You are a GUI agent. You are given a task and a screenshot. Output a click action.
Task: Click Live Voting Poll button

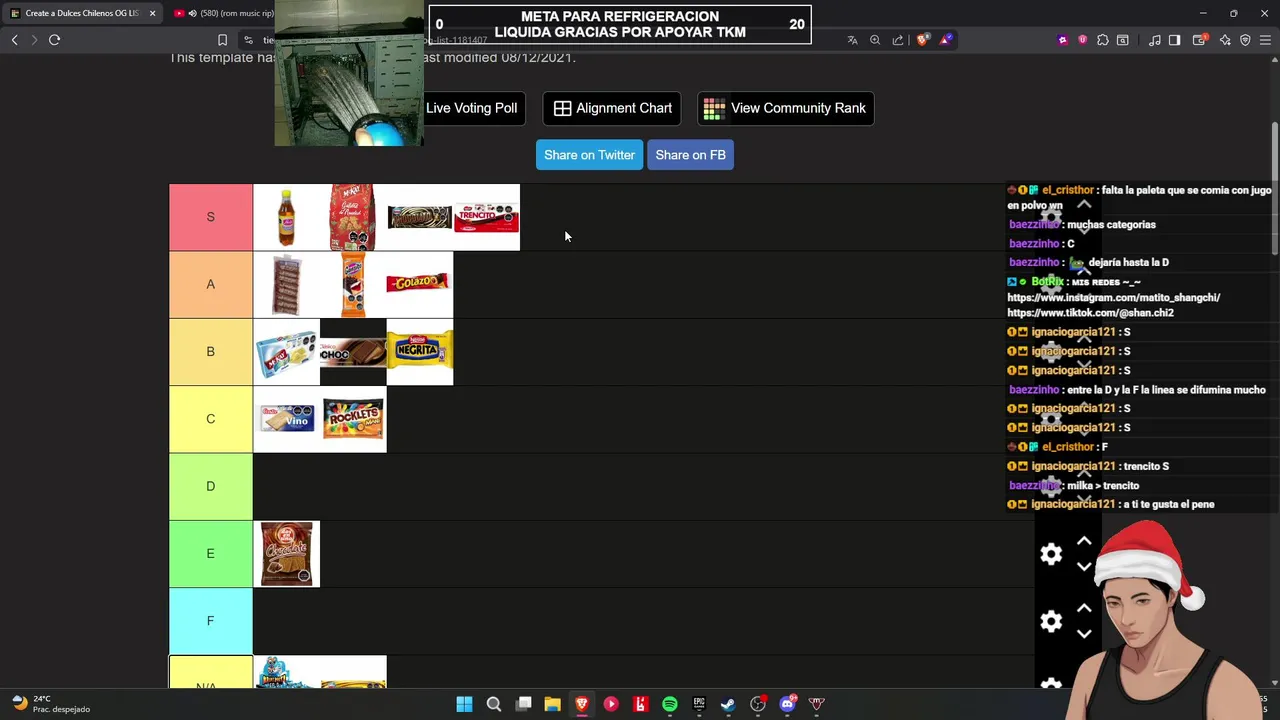[x=471, y=108]
